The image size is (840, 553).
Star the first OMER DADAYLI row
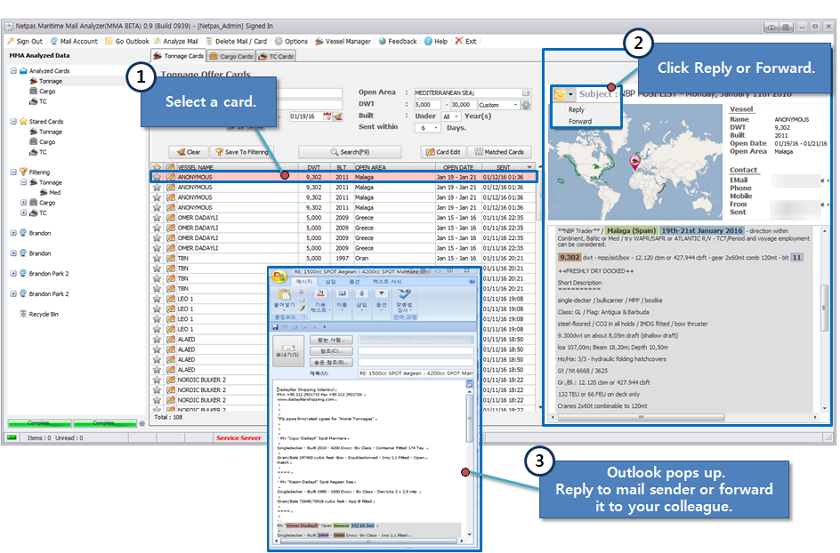click(156, 218)
